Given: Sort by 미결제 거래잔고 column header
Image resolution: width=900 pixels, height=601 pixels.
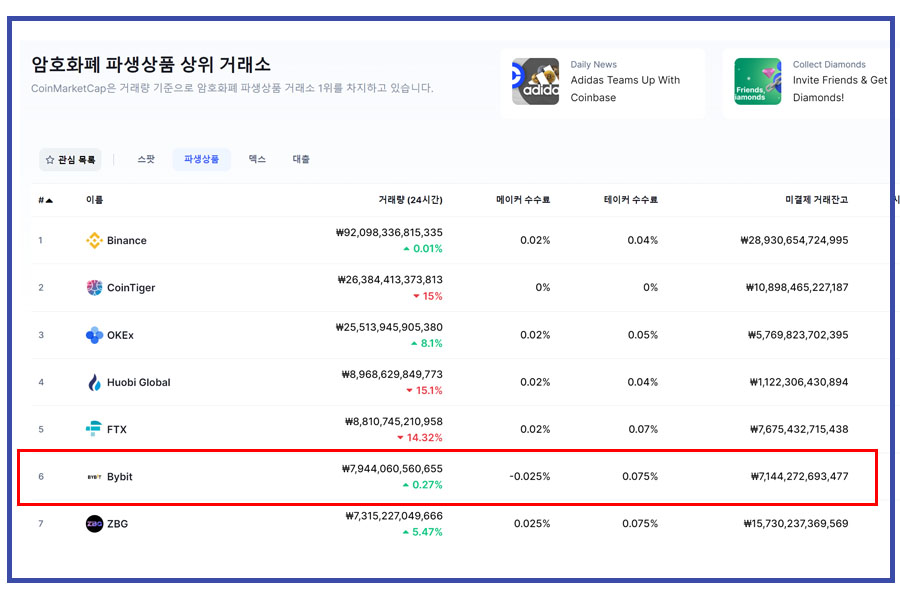Looking at the screenshot, I should point(816,200).
